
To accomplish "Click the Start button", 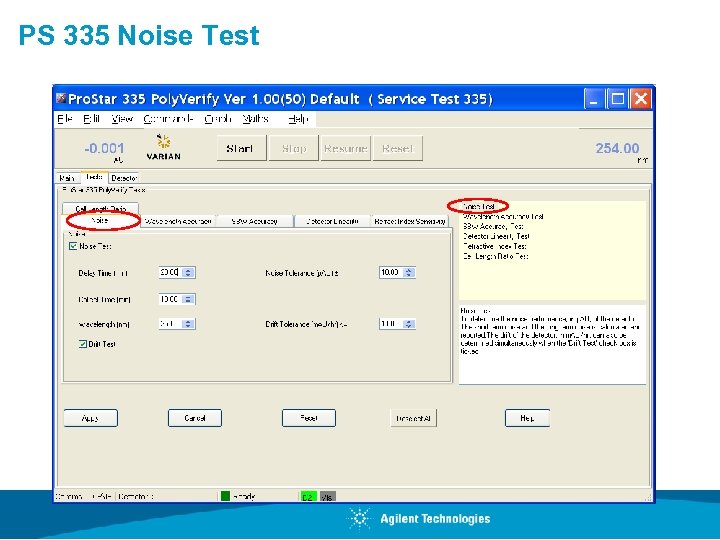I will 242,148.
